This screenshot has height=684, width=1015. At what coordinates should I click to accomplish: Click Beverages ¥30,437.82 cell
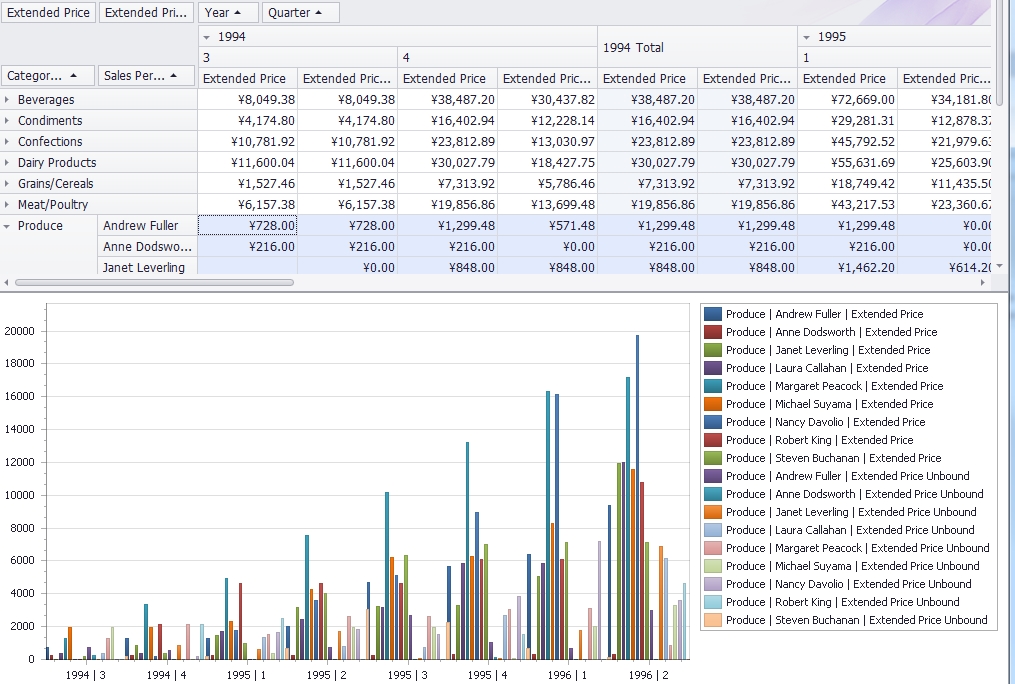(x=547, y=100)
